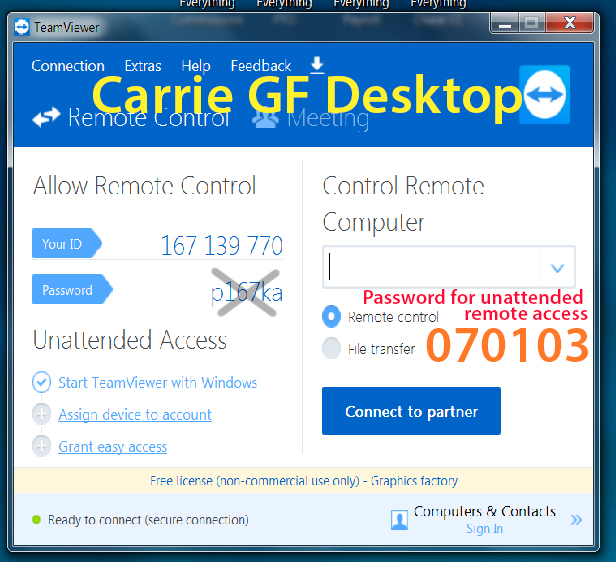Screen dimensions: 616x562
Task: Click the Computers & Contacts person icon
Action: click(x=399, y=520)
